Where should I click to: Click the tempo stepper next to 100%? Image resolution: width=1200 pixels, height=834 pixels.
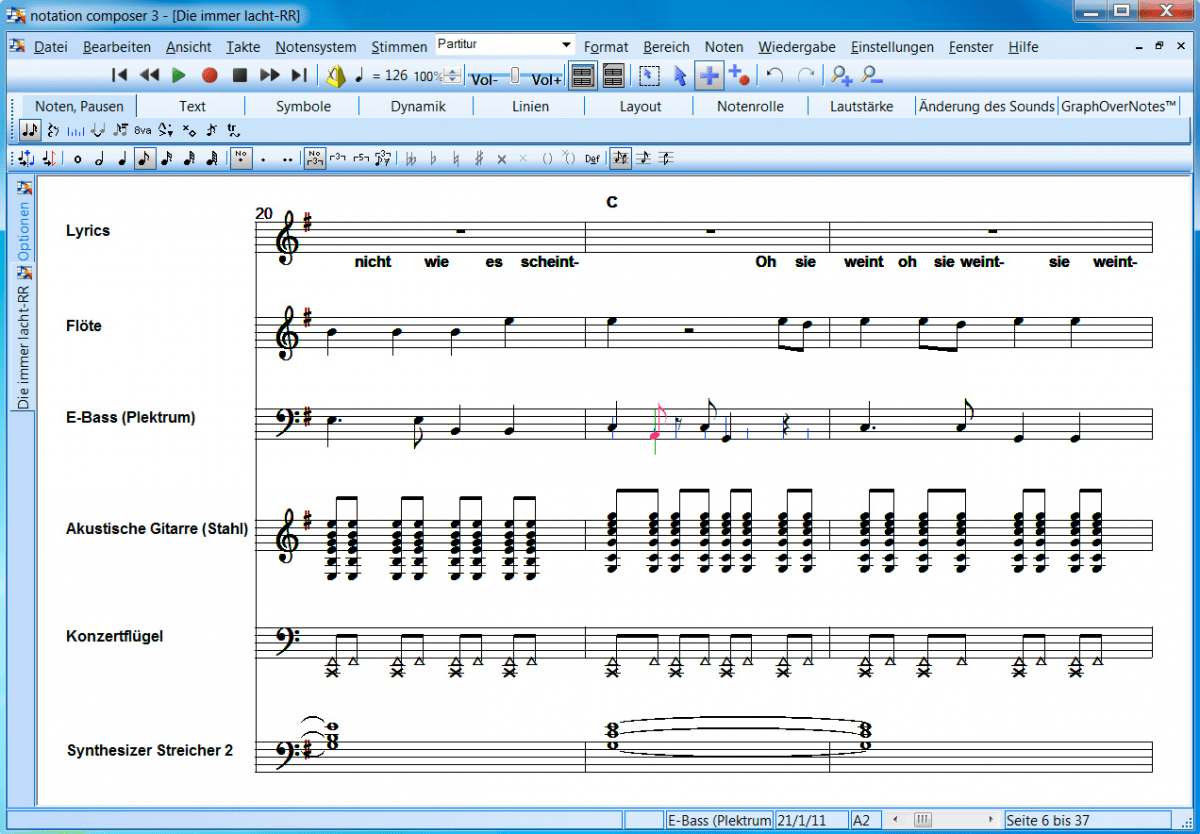pos(453,76)
